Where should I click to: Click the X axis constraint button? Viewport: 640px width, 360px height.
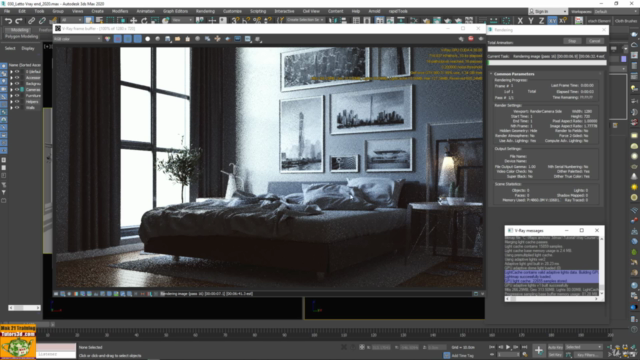[520, 20]
